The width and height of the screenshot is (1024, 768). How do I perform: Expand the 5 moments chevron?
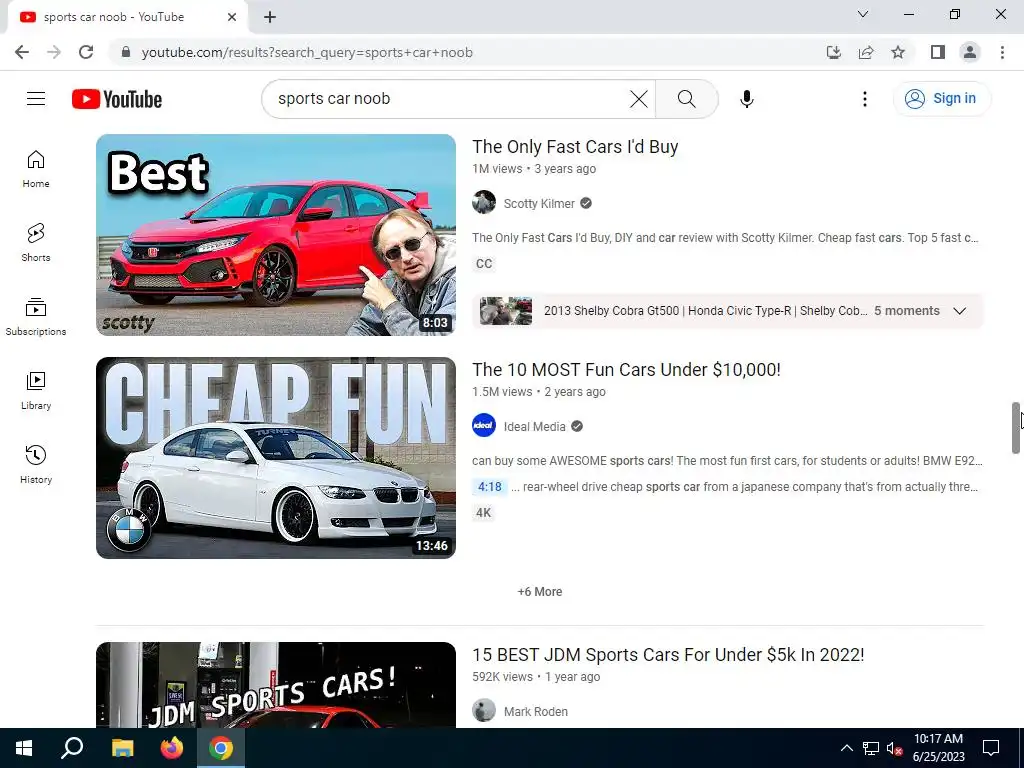pyautogui.click(x=959, y=311)
